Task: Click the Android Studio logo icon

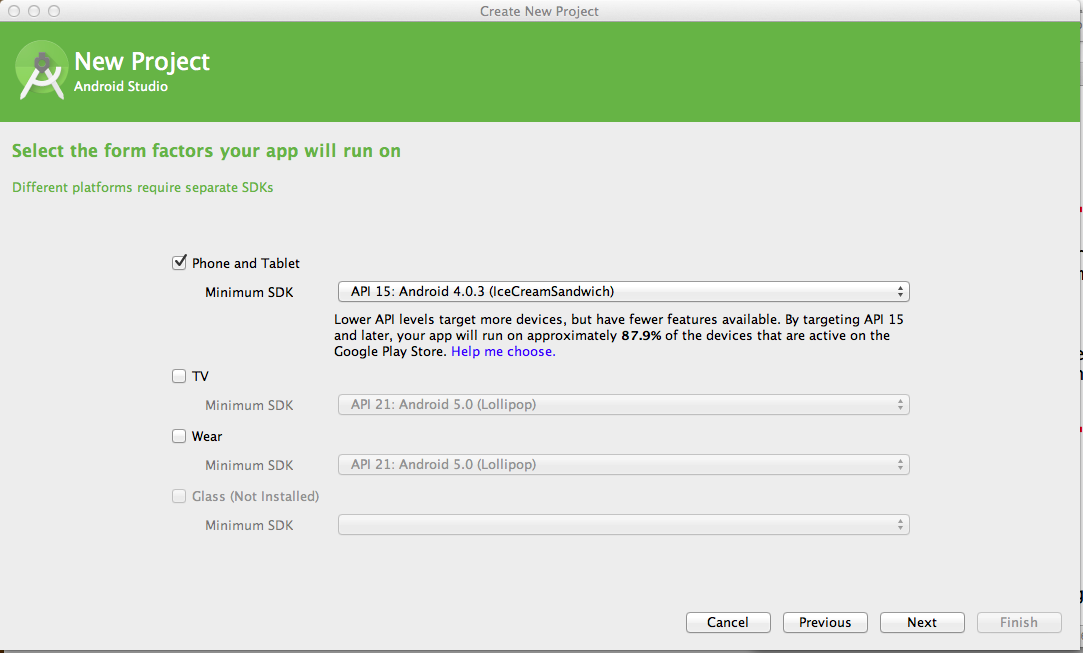Action: tap(41, 70)
